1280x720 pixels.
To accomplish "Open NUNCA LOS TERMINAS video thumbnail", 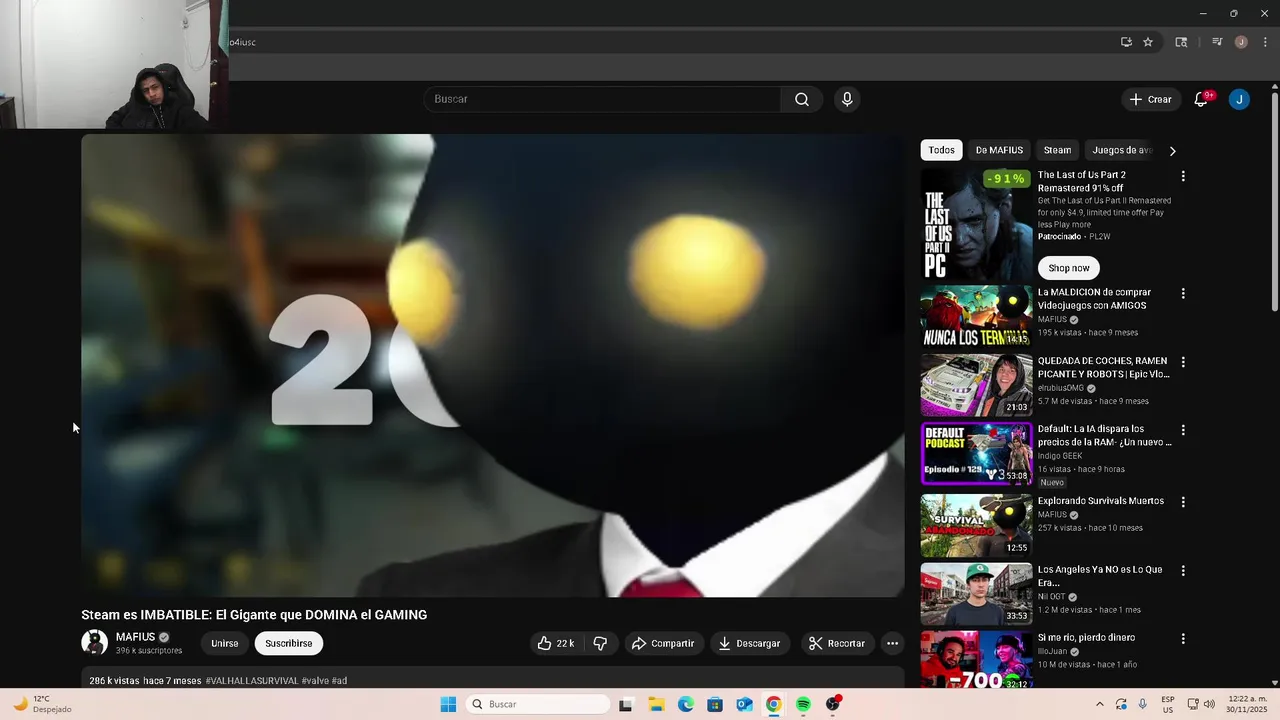I will click(976, 317).
